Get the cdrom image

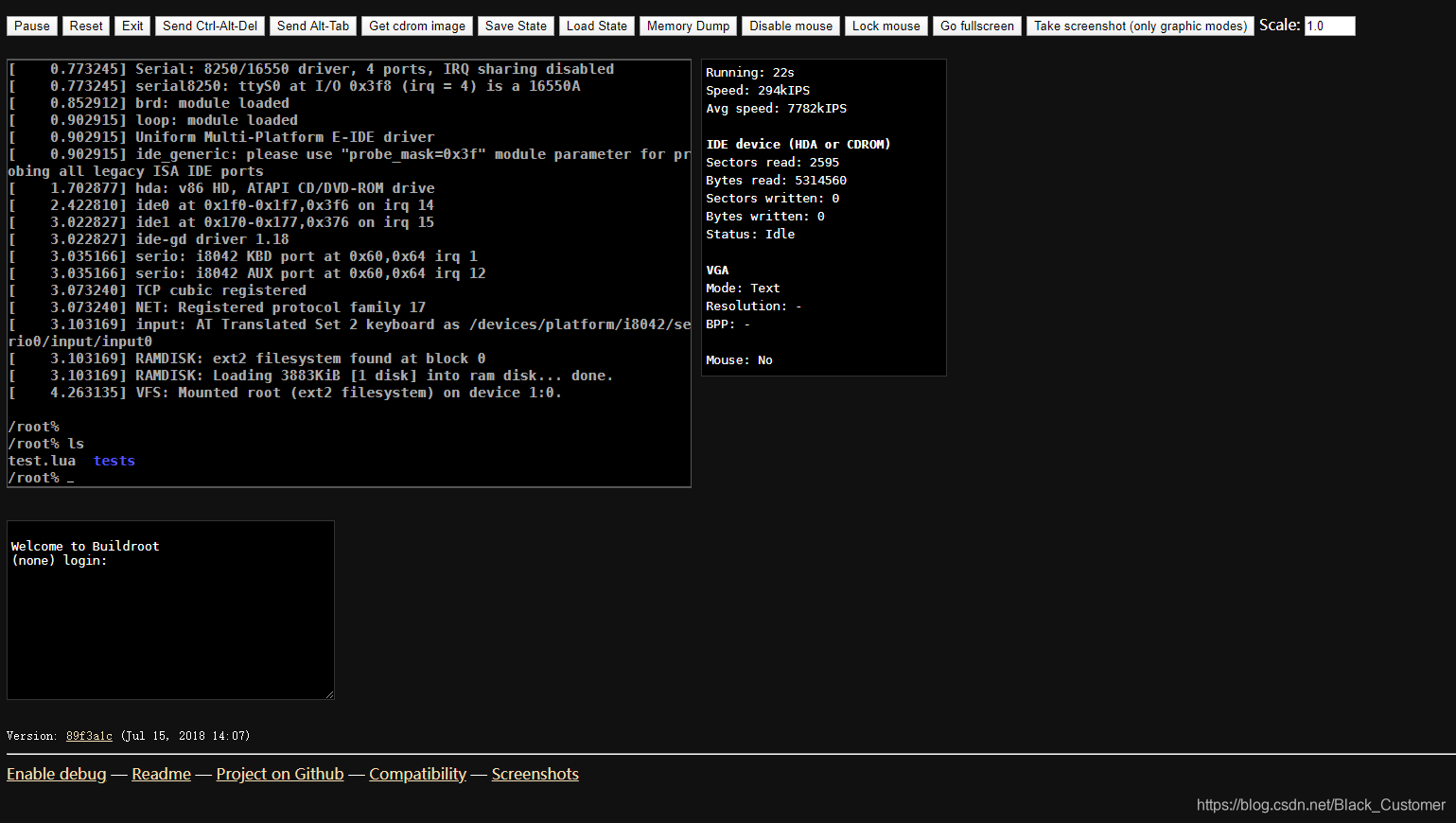point(417,26)
